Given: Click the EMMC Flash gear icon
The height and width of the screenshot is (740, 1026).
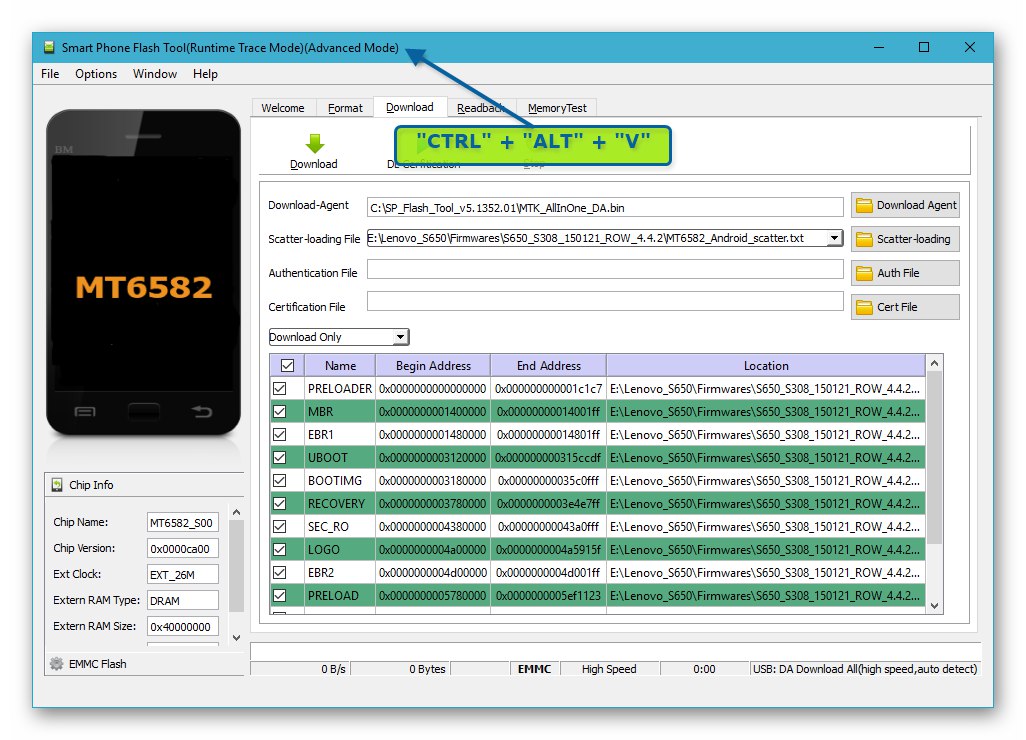Looking at the screenshot, I should [x=57, y=664].
